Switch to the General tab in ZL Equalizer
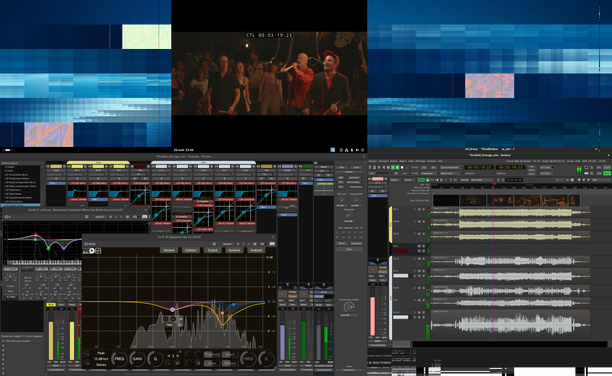Viewport: 612px width, 376px height. tap(169, 250)
